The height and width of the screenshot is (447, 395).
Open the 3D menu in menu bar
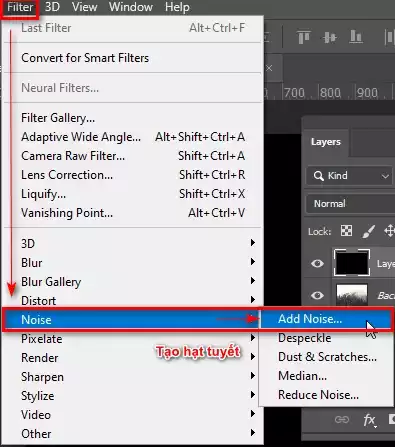(x=52, y=7)
